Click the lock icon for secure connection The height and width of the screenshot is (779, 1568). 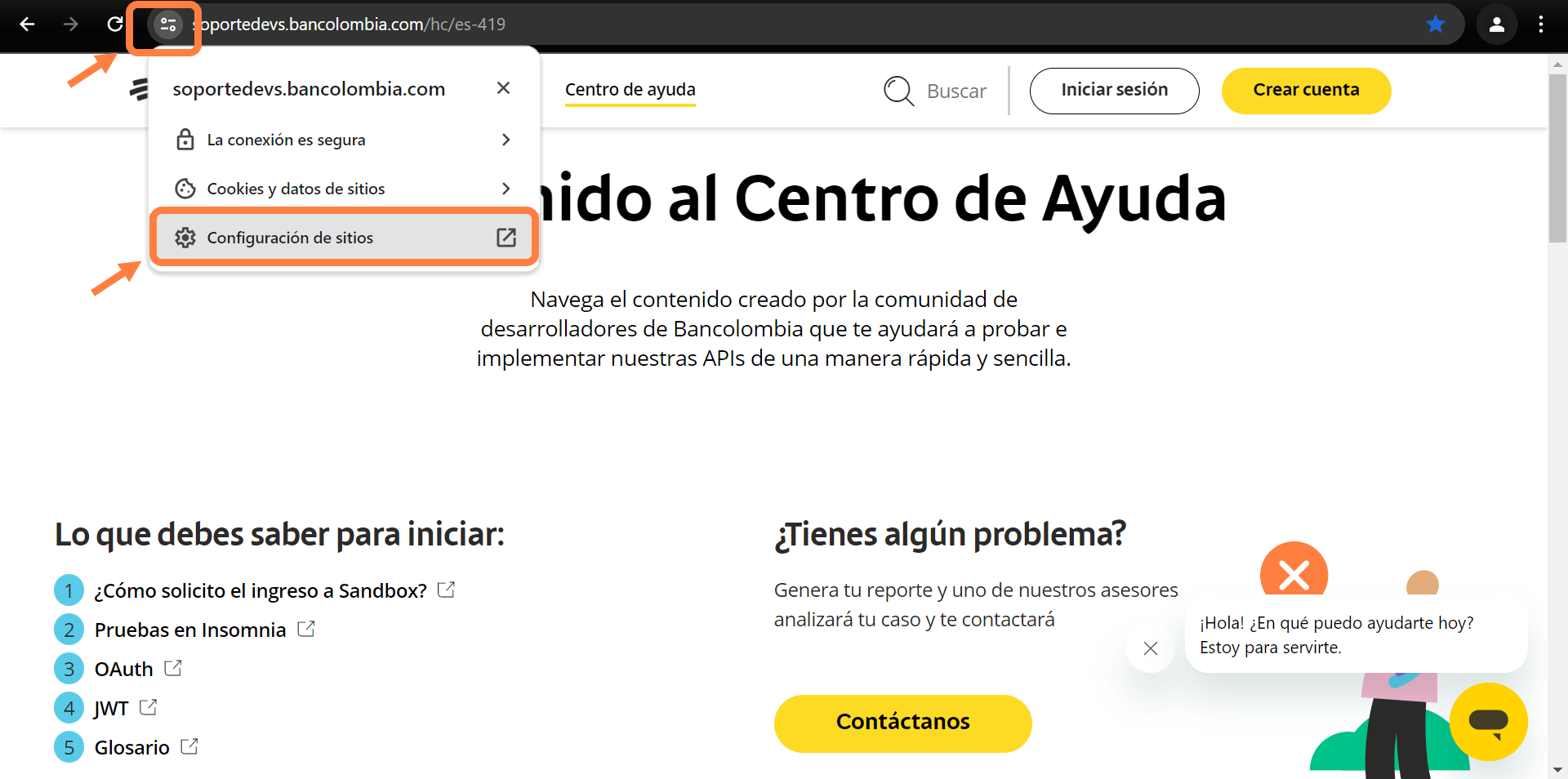185,140
